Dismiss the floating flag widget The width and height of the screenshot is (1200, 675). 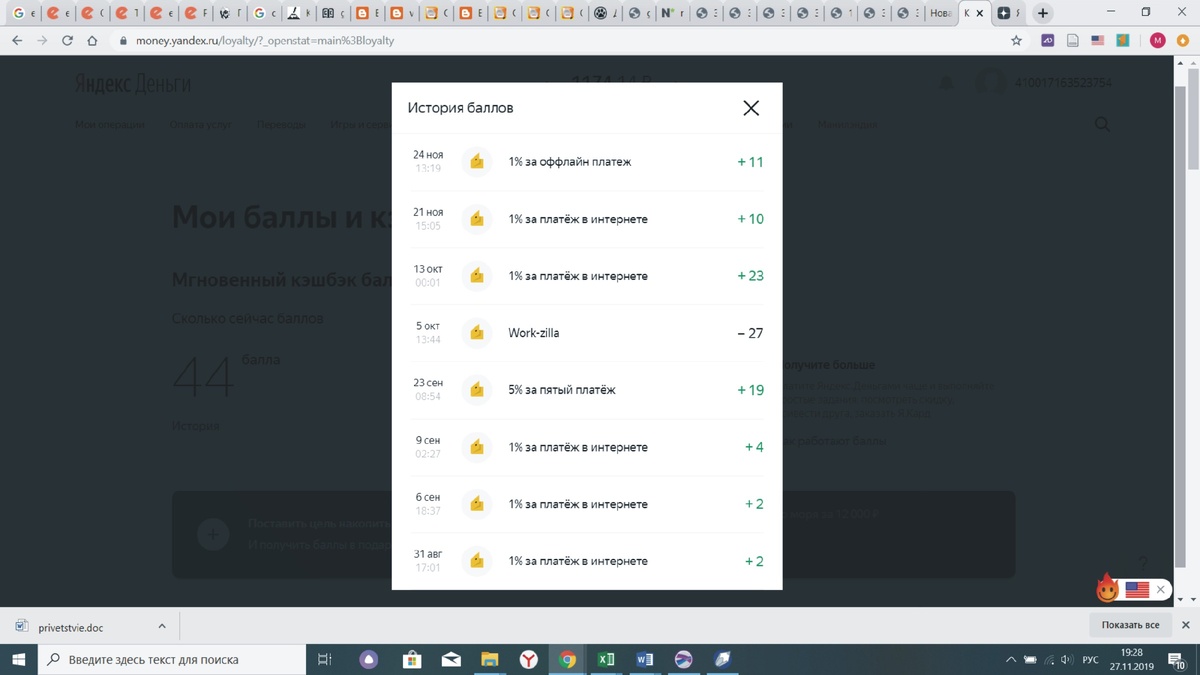1160,590
